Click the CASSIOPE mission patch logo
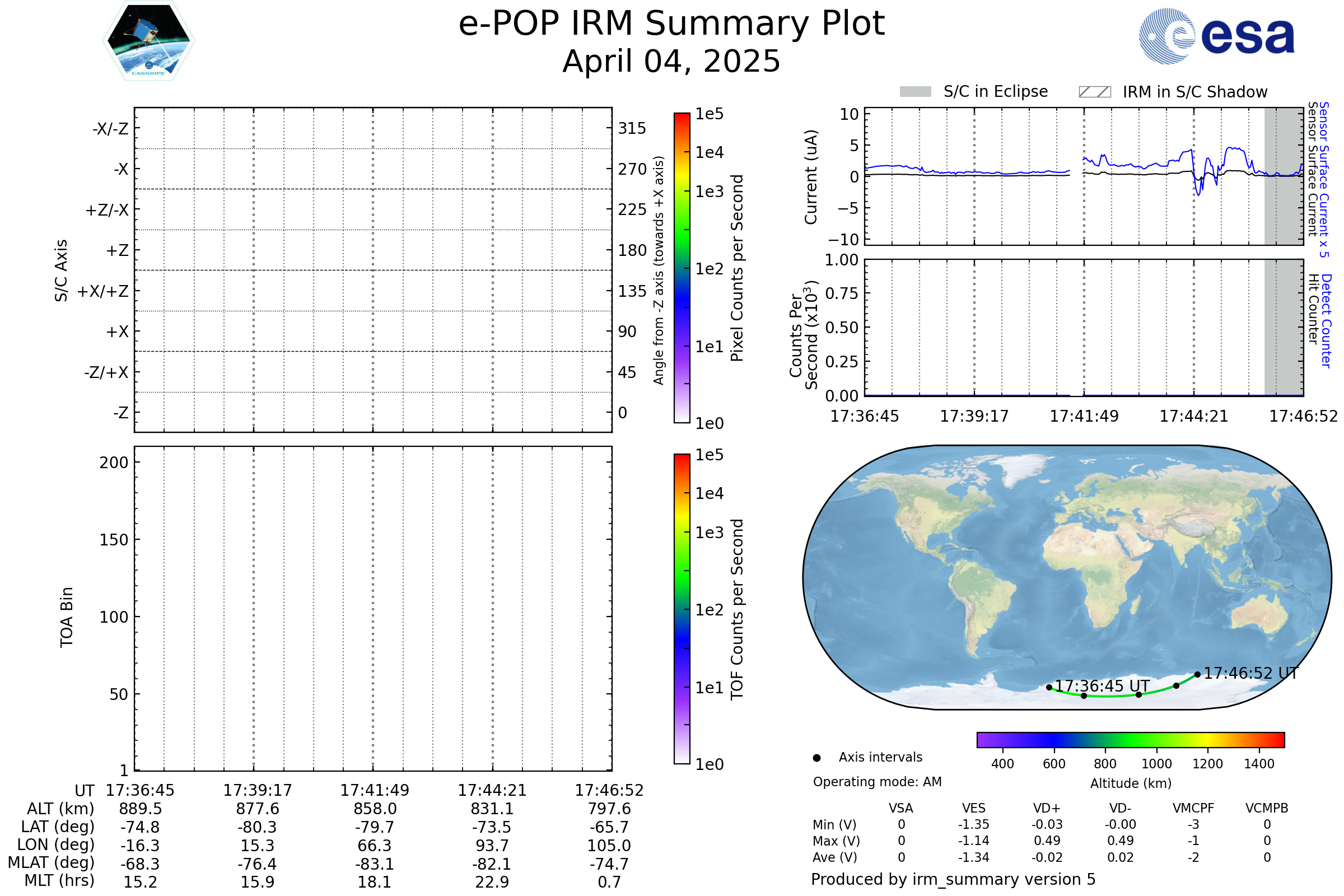1344x896 pixels. [x=148, y=41]
